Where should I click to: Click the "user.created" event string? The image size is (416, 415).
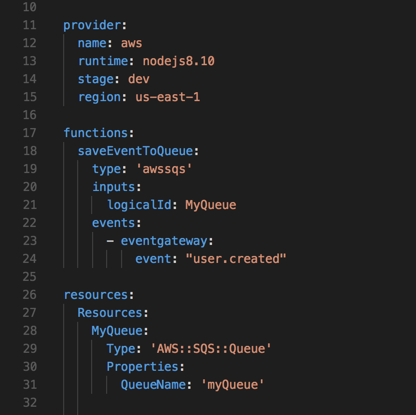click(236, 259)
